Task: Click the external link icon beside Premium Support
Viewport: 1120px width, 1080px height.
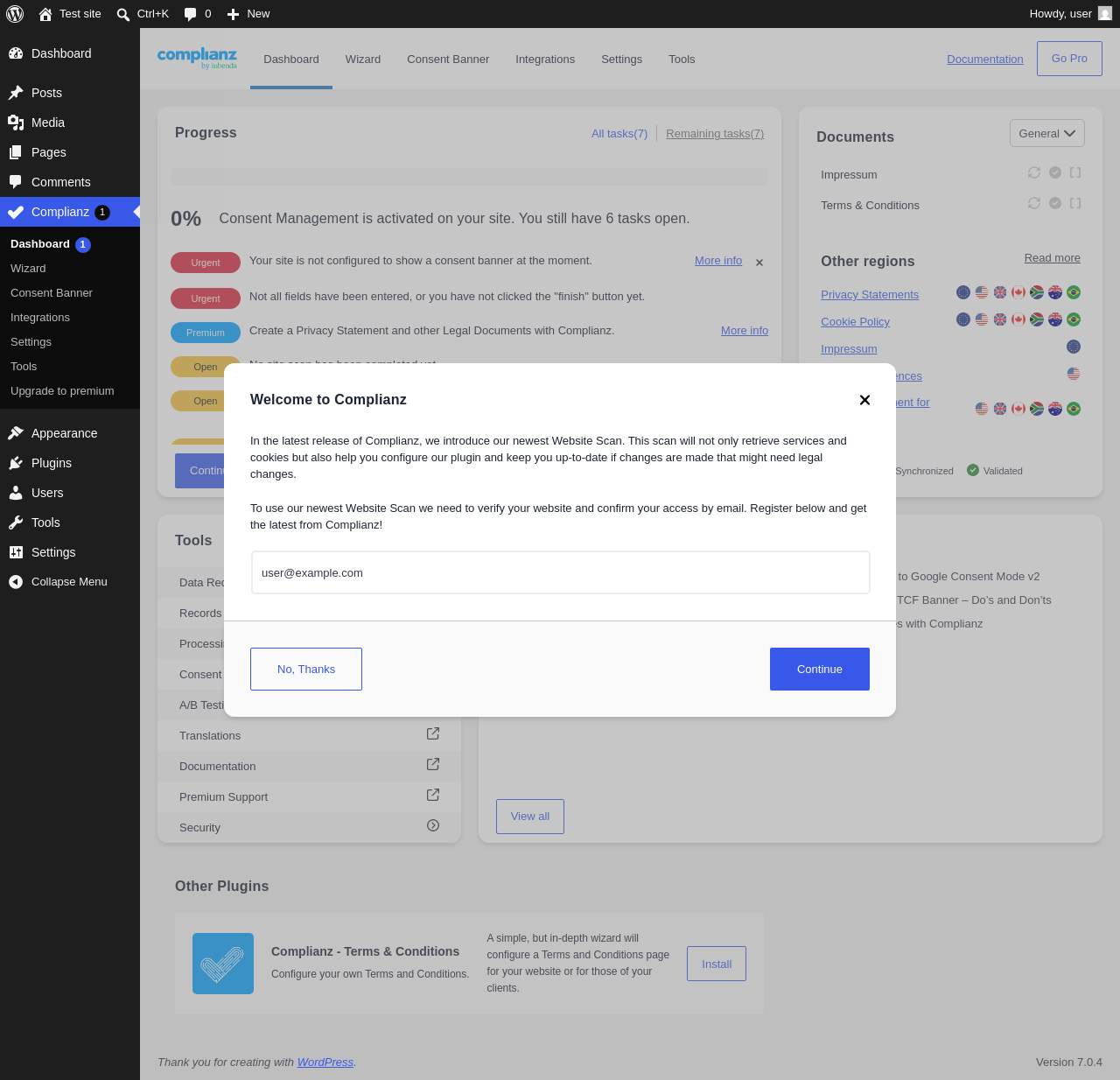Action: [433, 795]
